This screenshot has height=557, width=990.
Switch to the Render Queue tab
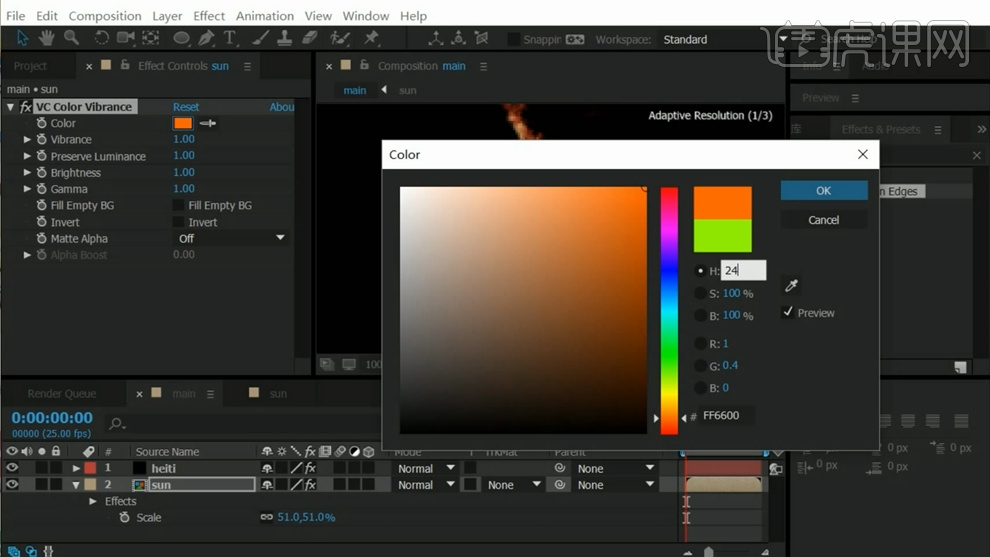[62, 393]
